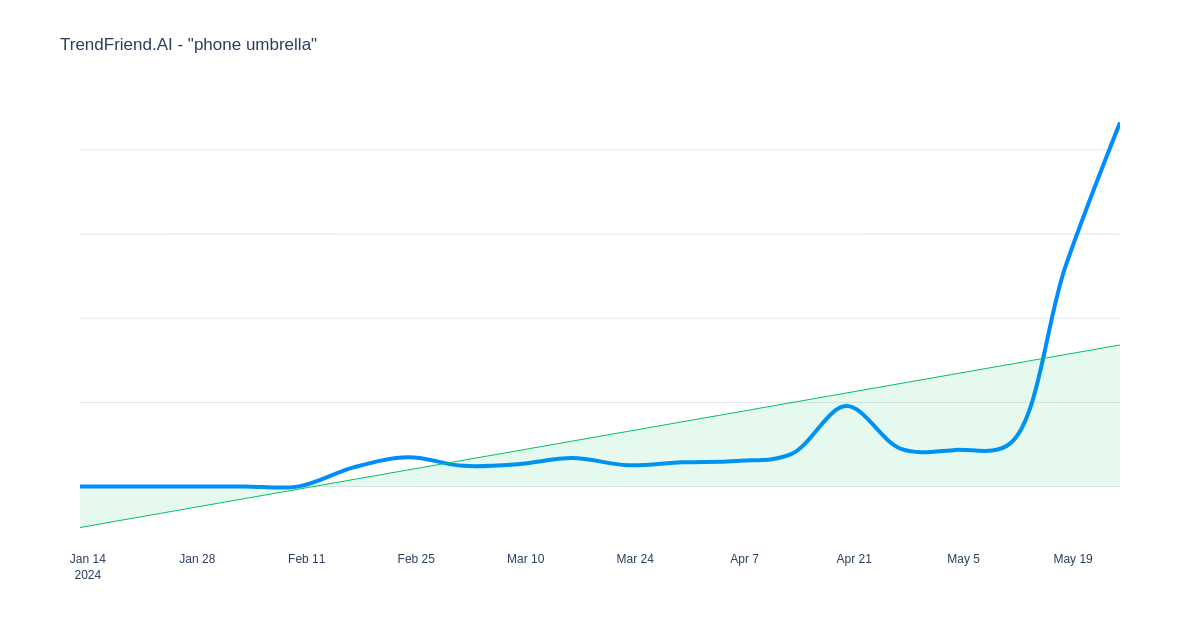Select the 'Feb 11' date label
Screen dimensions: 1200x630
pyautogui.click(x=307, y=559)
